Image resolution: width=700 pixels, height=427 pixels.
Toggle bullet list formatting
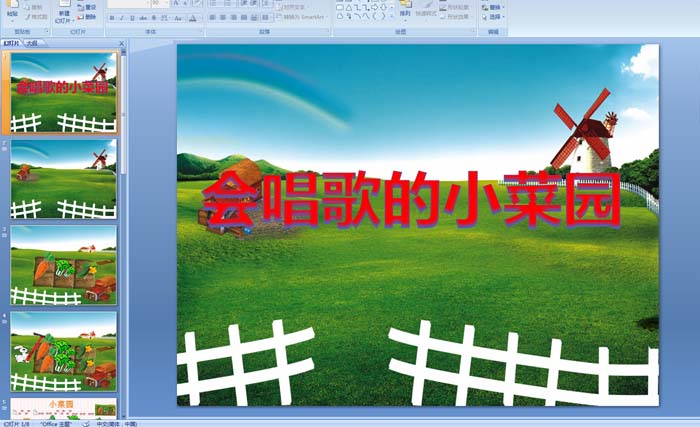[x=213, y=3]
